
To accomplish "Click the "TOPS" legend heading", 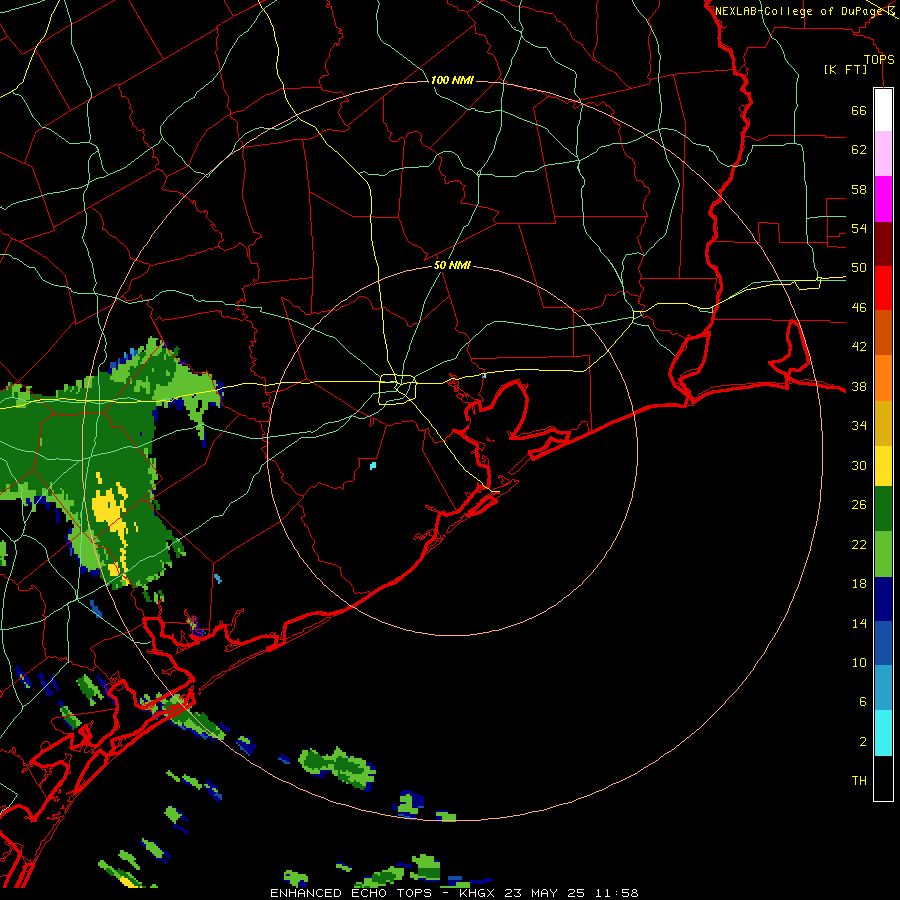I will 879,59.
